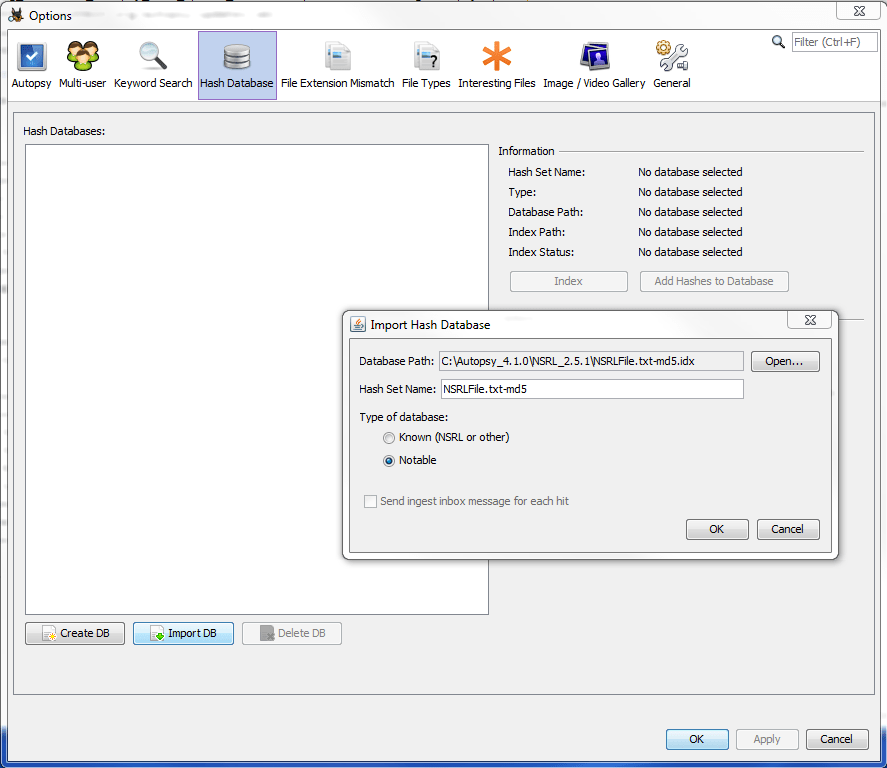Click inside the Filter search box
Viewport: 887px width, 768px height.
[x=834, y=42]
